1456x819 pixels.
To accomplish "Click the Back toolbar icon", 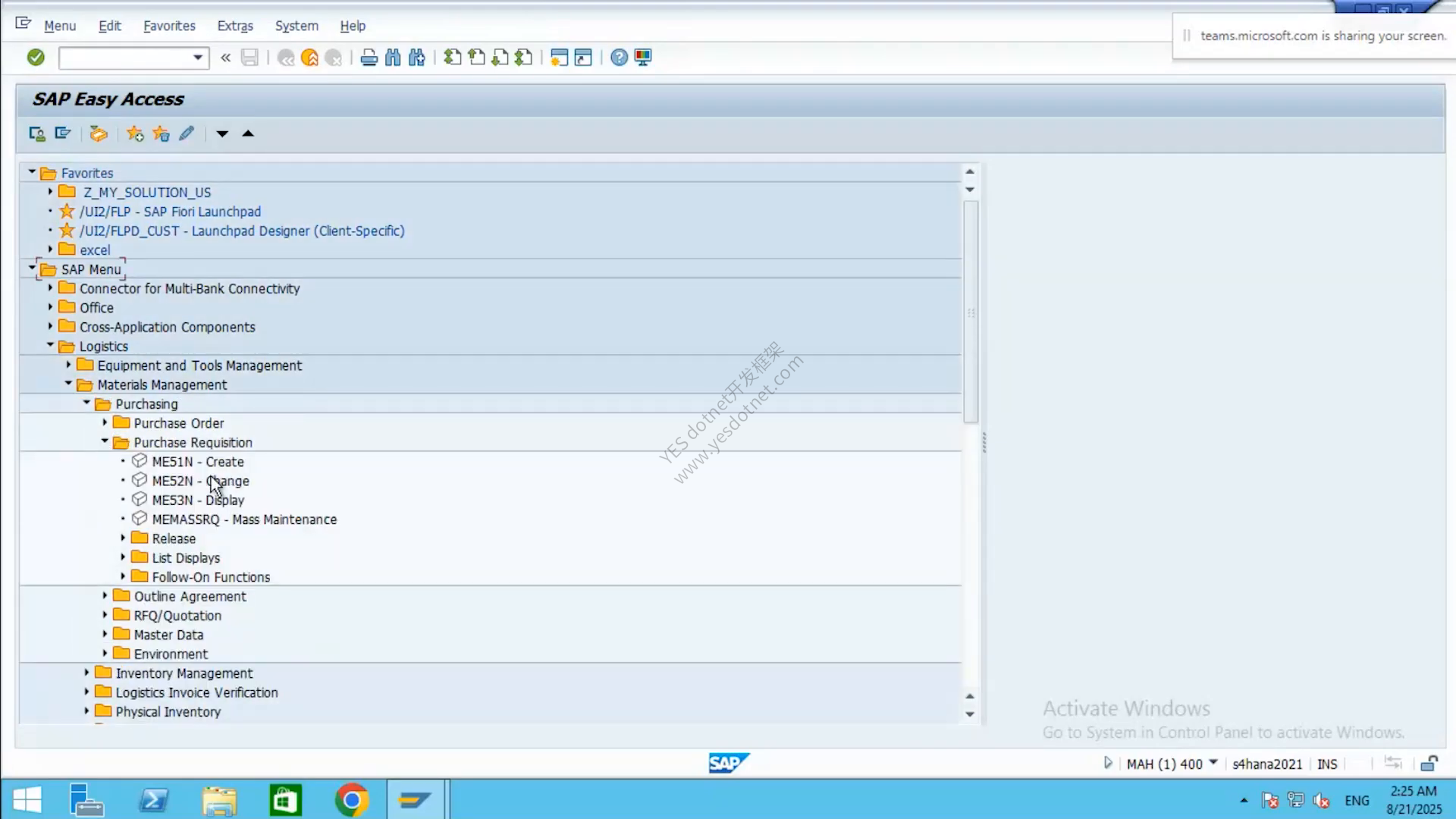I will point(286,58).
